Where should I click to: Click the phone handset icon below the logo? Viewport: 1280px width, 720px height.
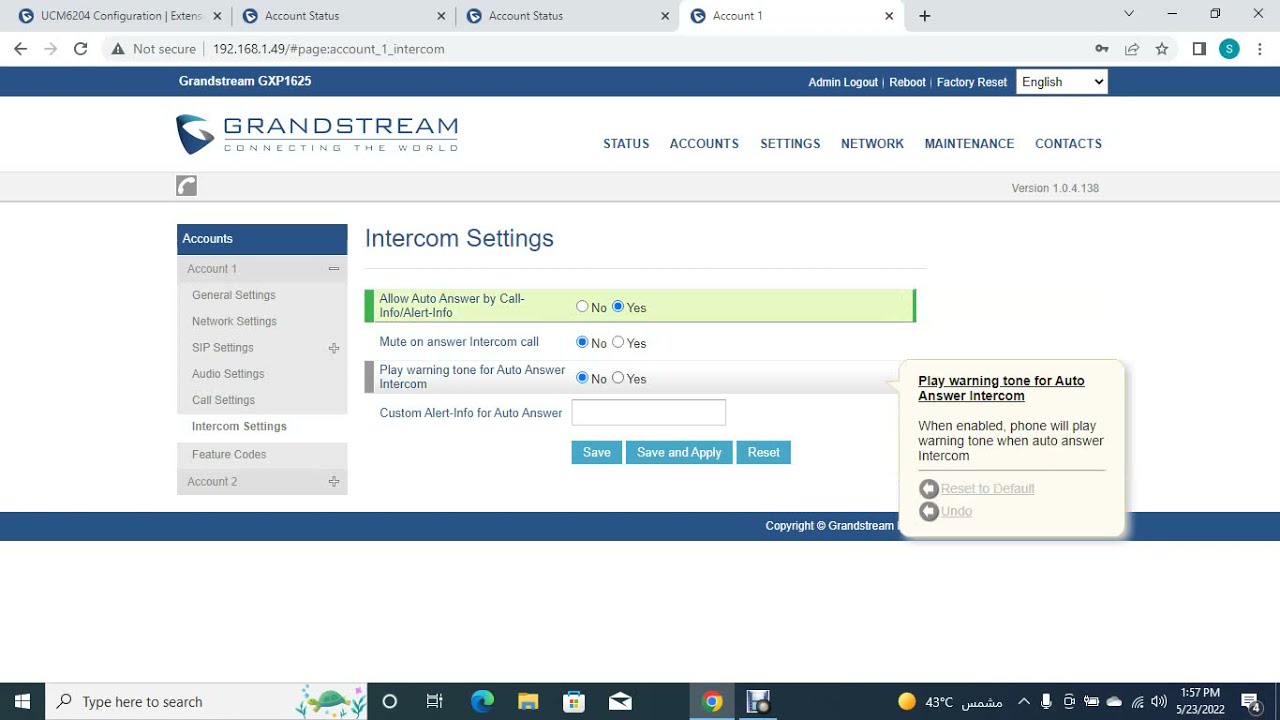(186, 185)
